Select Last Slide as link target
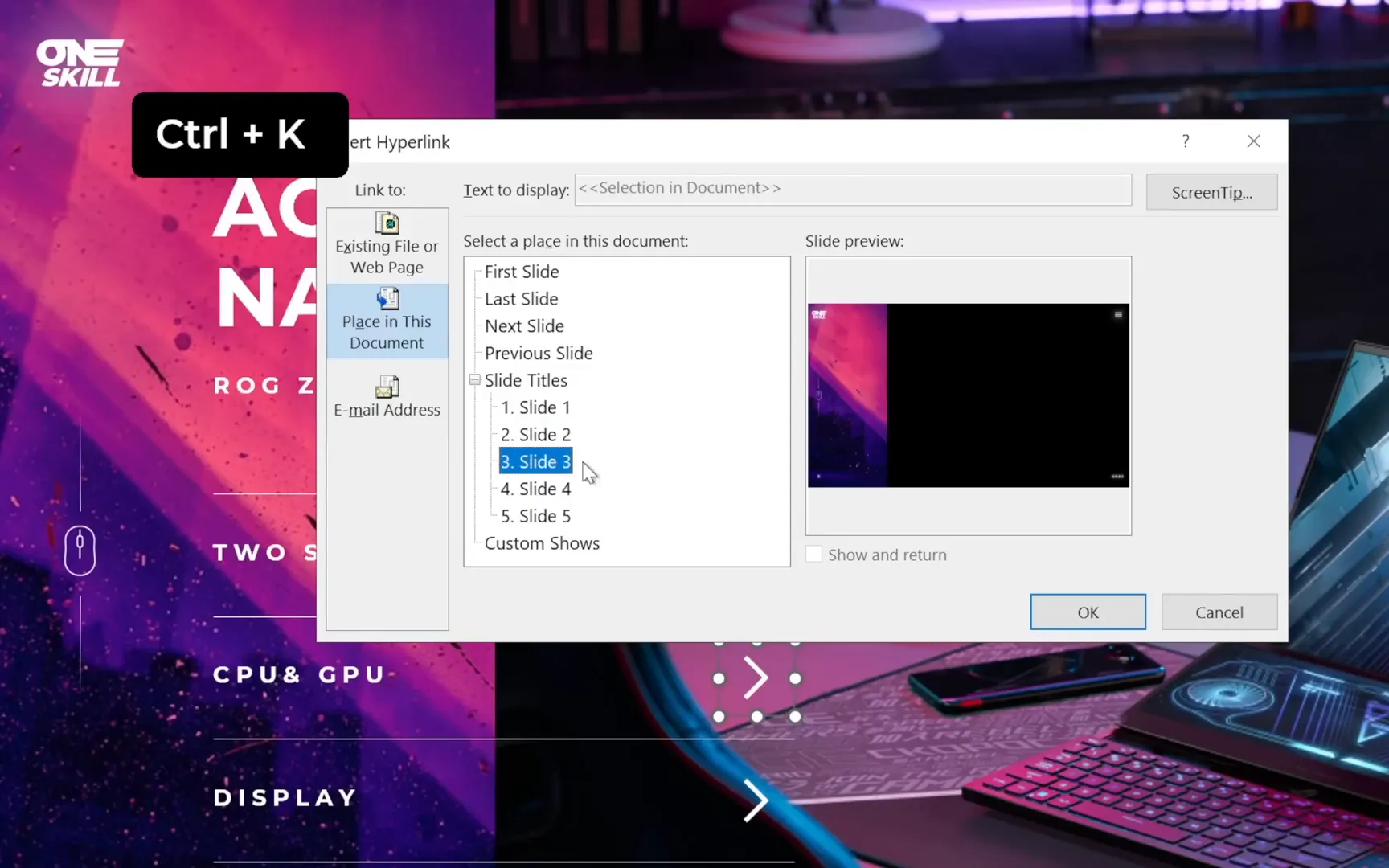The image size is (1389, 868). point(521,299)
